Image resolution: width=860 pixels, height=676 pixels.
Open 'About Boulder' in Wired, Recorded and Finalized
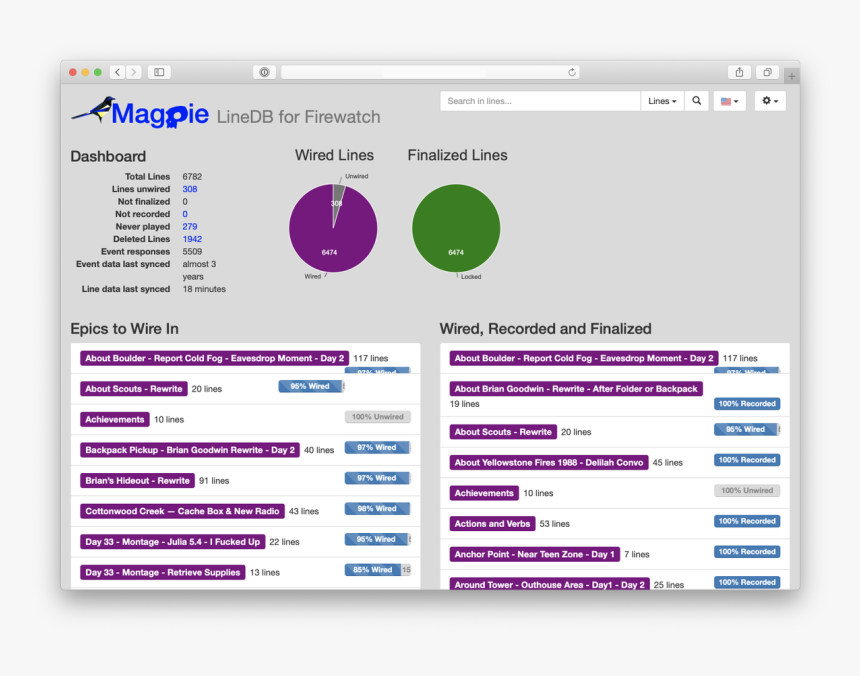(584, 358)
